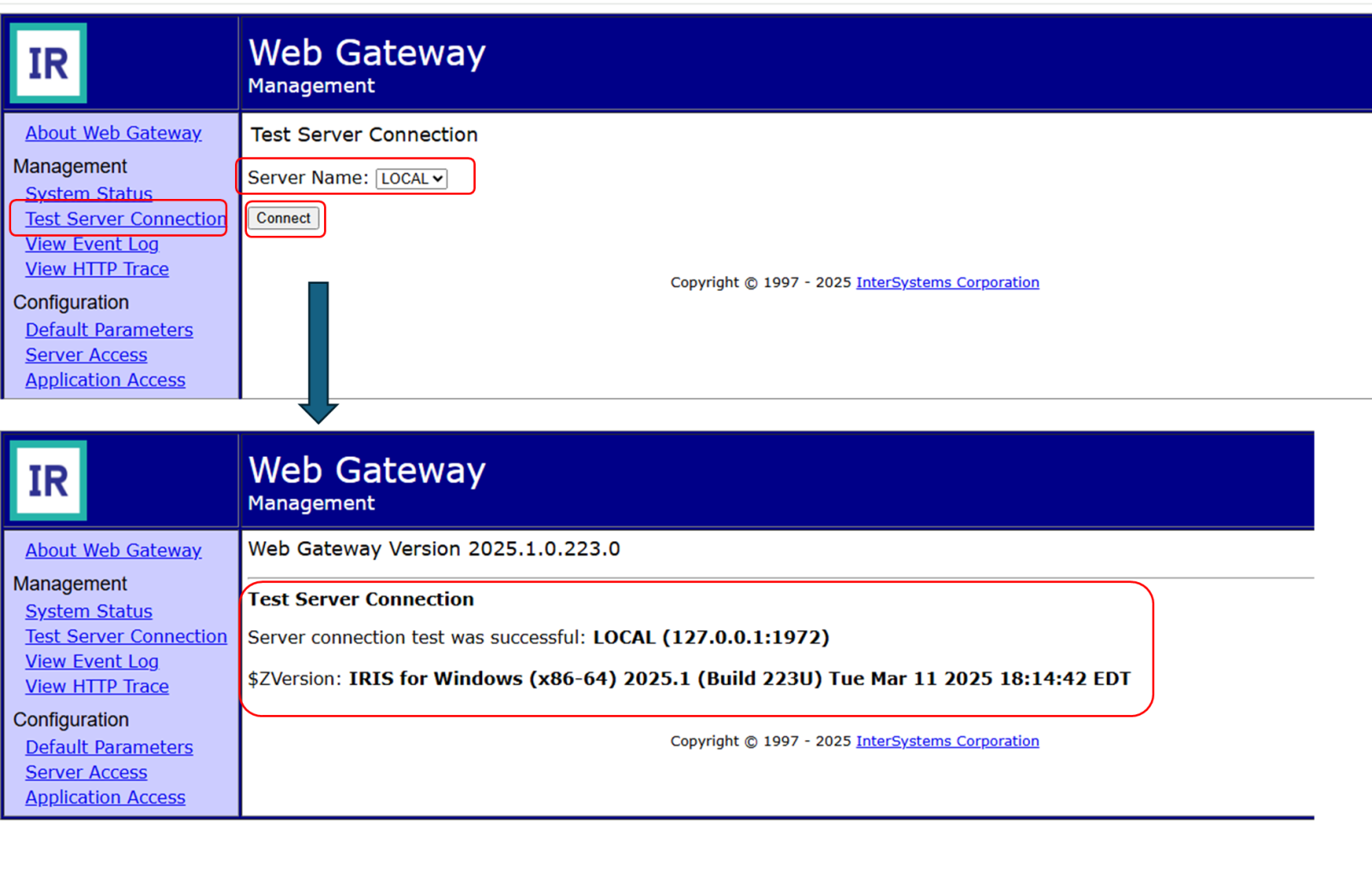The image size is (1372, 884).
Task: Open View HTTP Trace in top sidebar
Action: [97, 269]
